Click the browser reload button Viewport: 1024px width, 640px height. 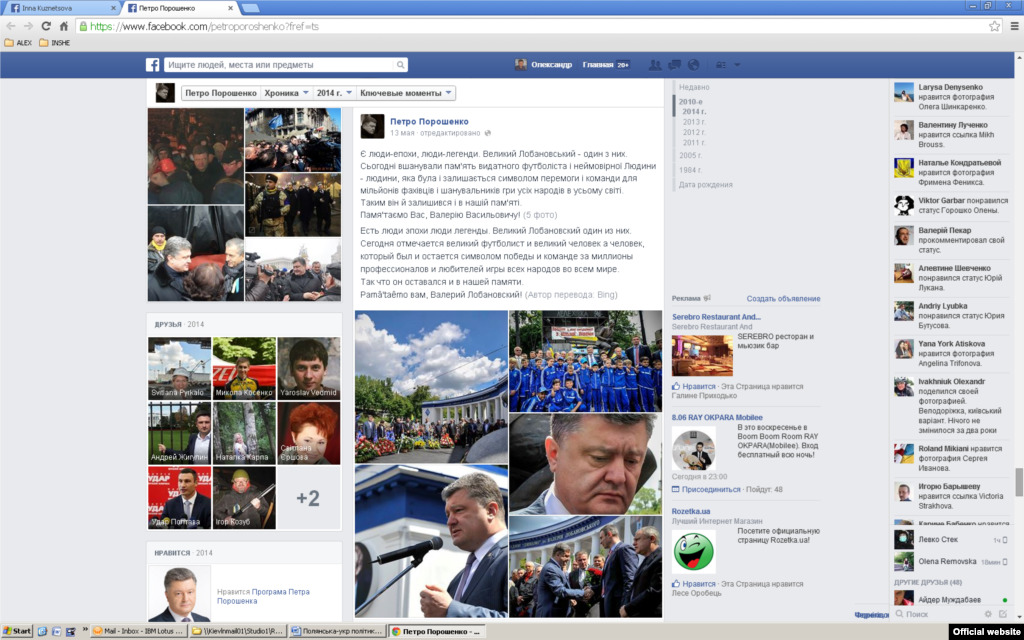tap(46, 26)
